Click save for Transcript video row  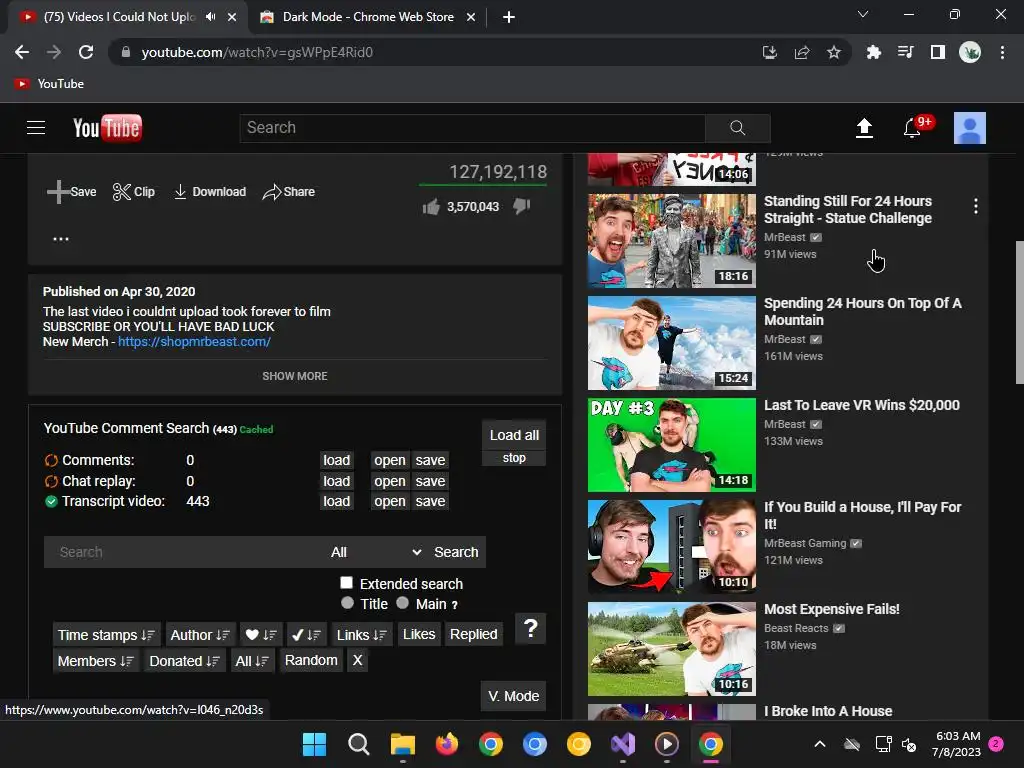(430, 501)
